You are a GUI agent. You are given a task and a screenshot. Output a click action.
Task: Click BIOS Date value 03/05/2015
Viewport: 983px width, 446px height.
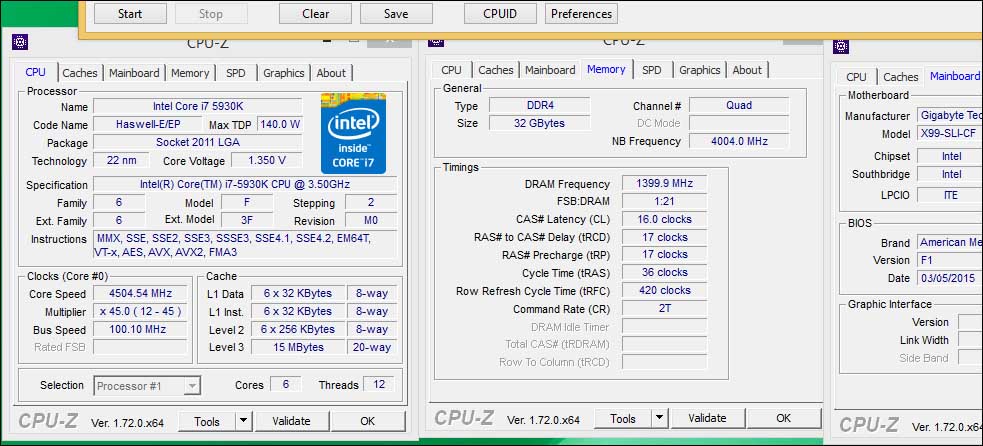950,278
